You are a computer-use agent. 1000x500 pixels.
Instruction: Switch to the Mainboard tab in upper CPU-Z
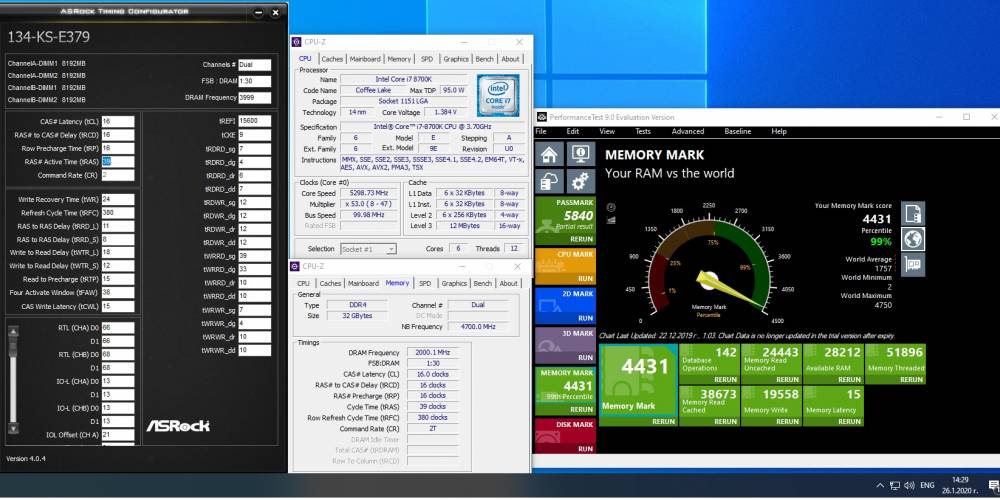click(365, 59)
